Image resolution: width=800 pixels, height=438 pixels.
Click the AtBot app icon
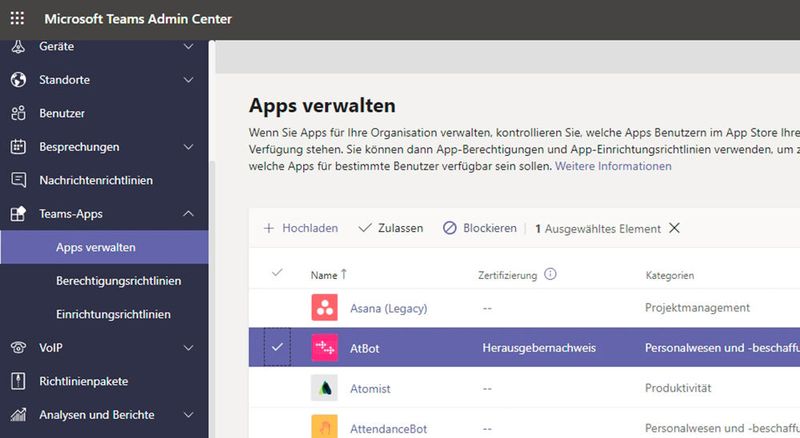[324, 348]
